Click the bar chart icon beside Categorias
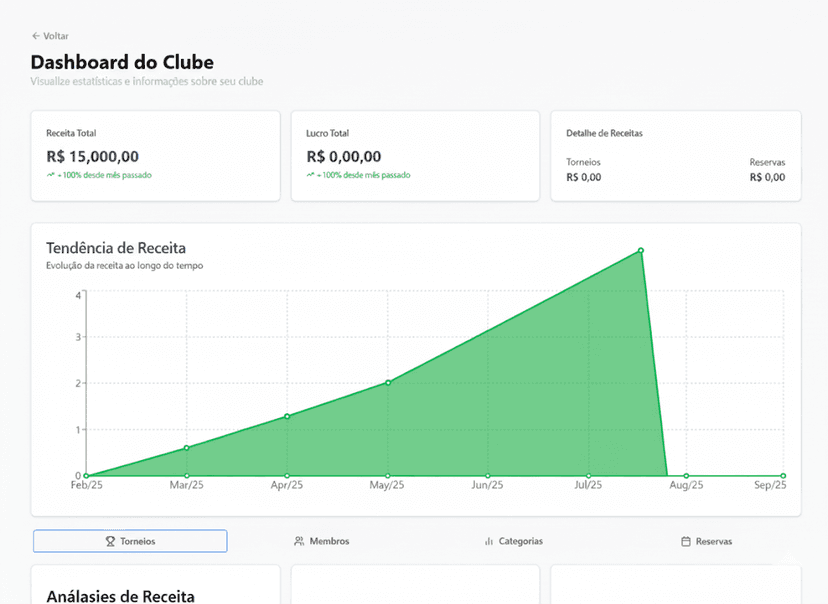Image resolution: width=828 pixels, height=604 pixels. pos(489,542)
